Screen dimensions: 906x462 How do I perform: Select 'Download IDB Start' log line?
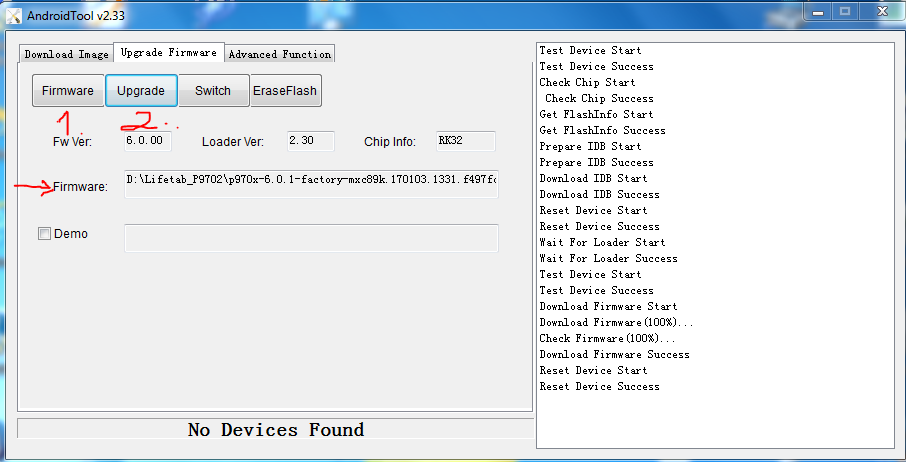tap(593, 178)
